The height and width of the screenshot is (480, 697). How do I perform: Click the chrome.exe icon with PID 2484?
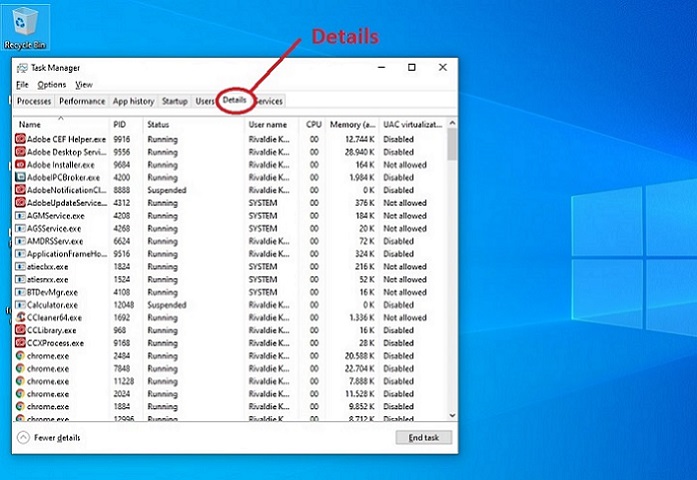coord(21,355)
